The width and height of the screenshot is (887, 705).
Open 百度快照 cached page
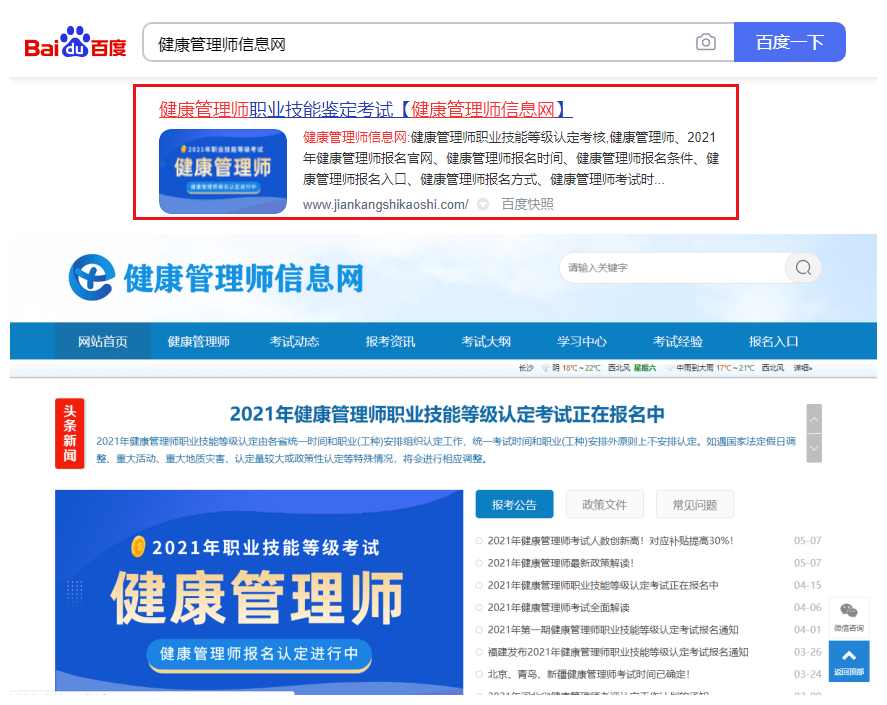point(527,204)
